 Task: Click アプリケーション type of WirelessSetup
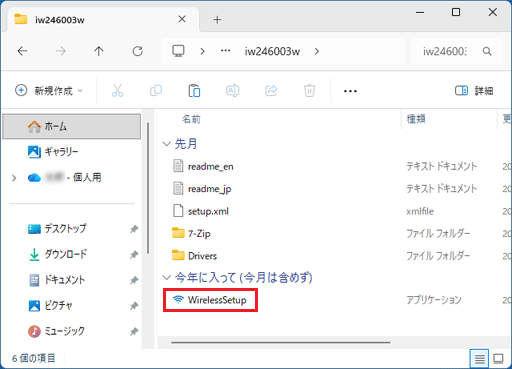click(x=434, y=300)
